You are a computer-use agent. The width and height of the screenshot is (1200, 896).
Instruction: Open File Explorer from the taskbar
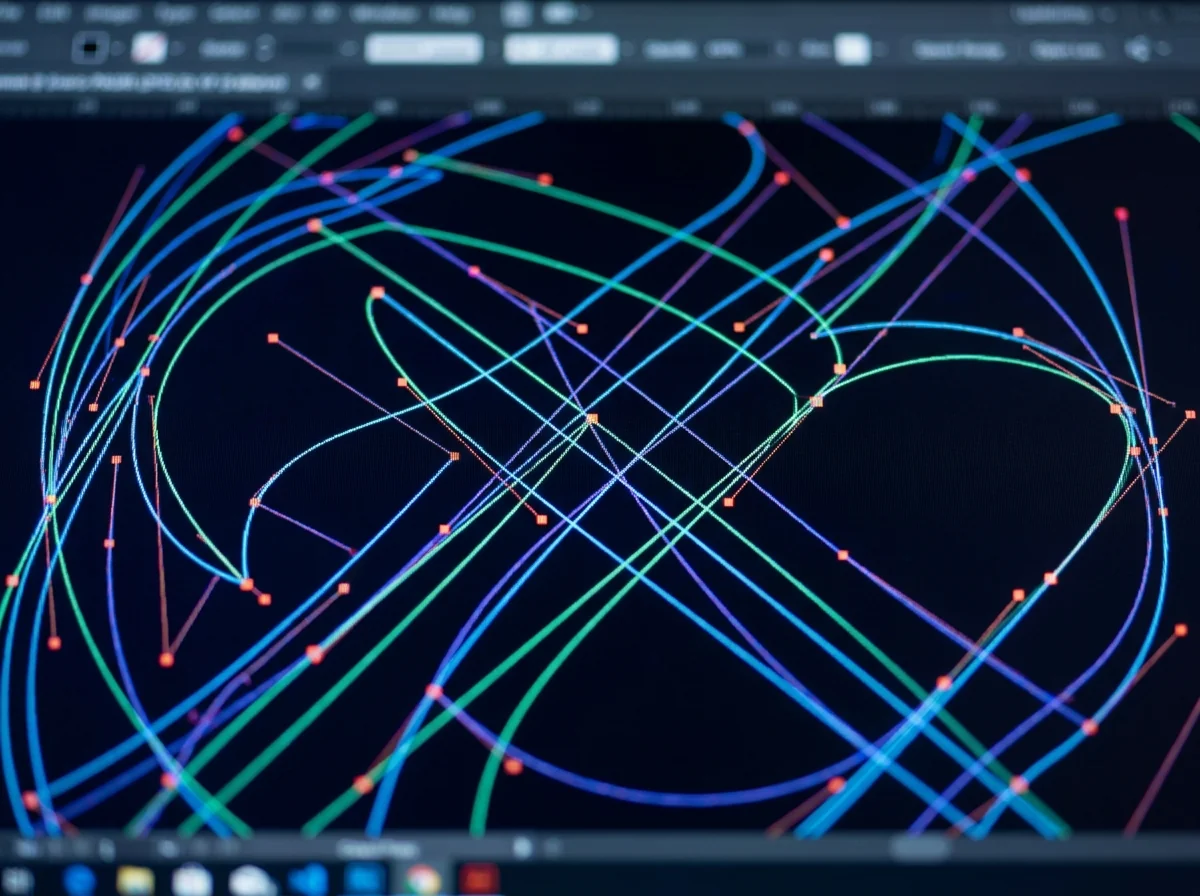[135, 880]
